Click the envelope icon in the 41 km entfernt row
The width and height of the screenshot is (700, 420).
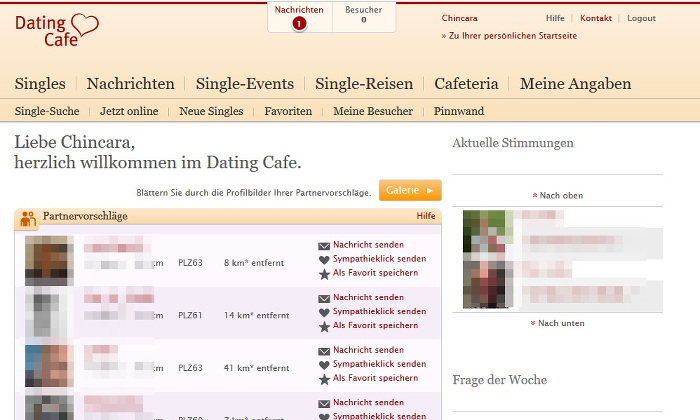324,351
